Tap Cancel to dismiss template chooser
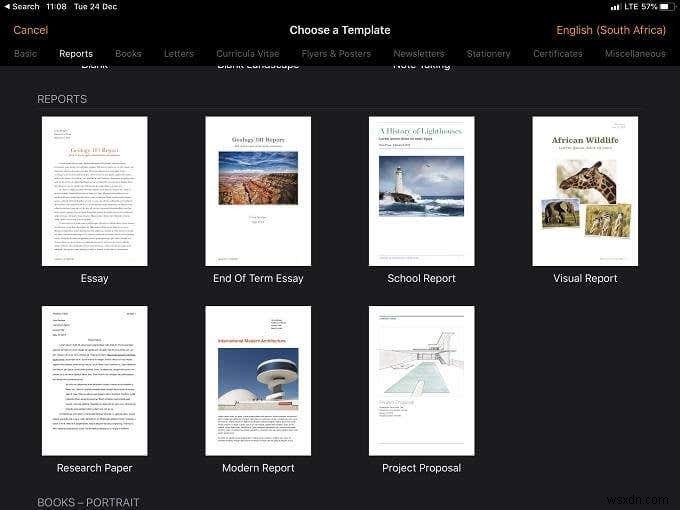 30,30
